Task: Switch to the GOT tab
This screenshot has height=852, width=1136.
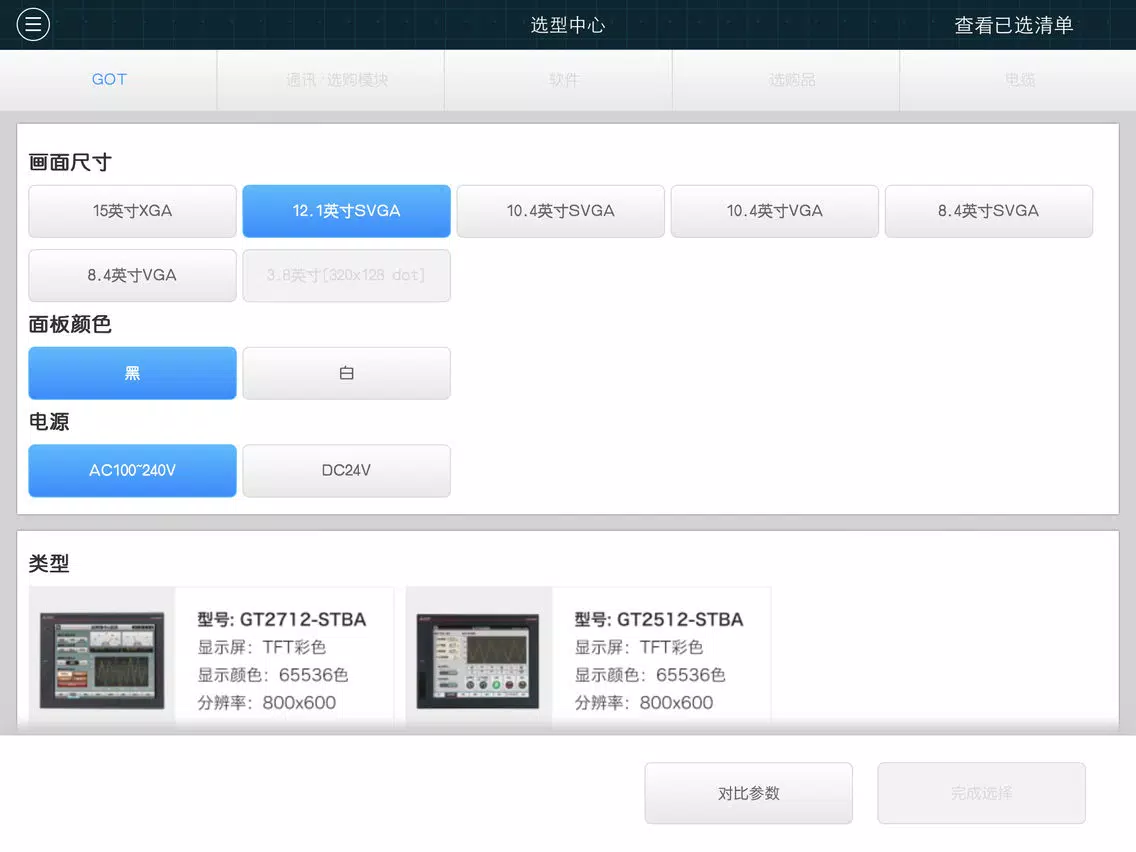Action: [109, 80]
